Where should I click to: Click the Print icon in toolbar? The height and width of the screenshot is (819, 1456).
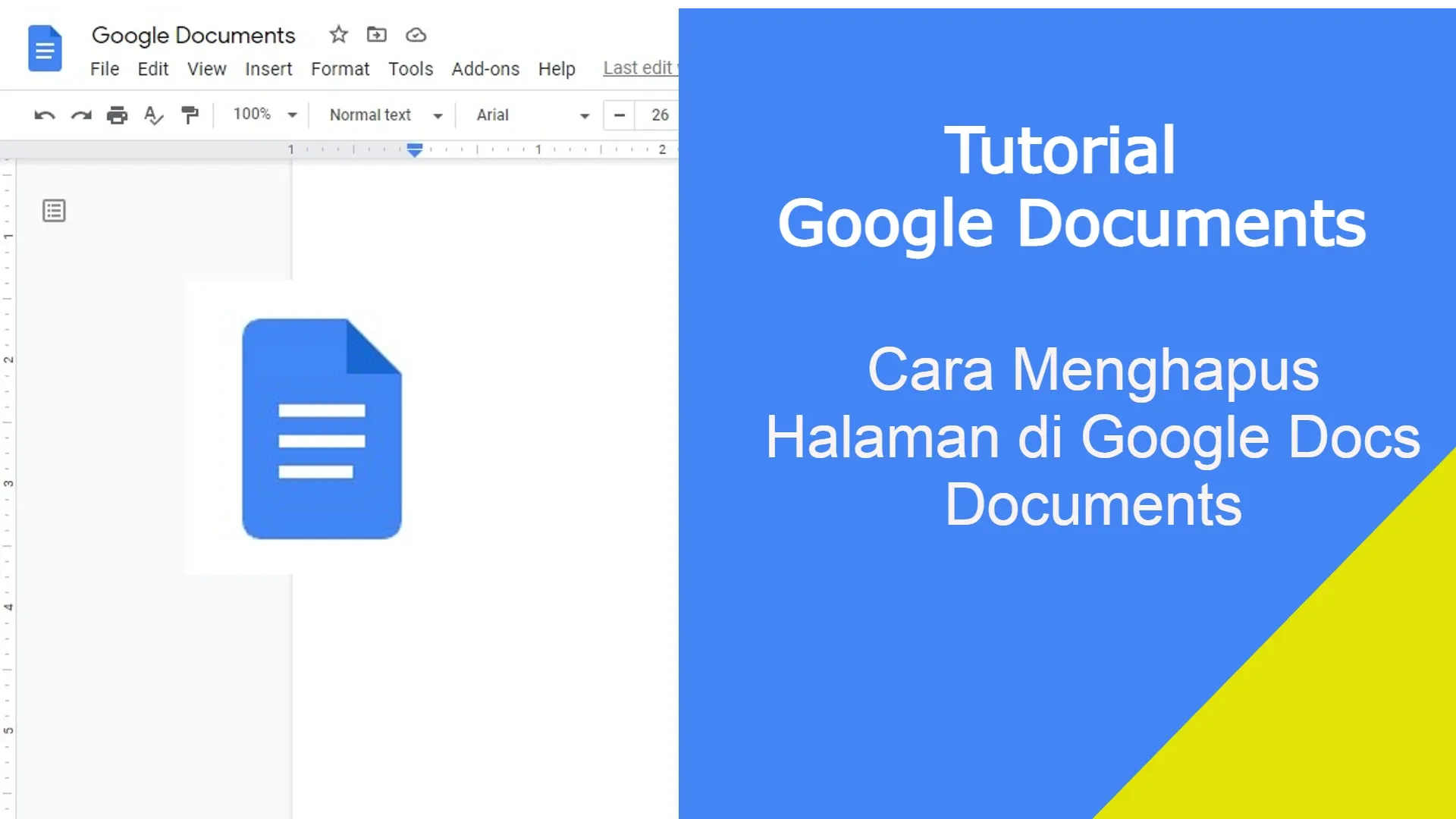click(117, 115)
